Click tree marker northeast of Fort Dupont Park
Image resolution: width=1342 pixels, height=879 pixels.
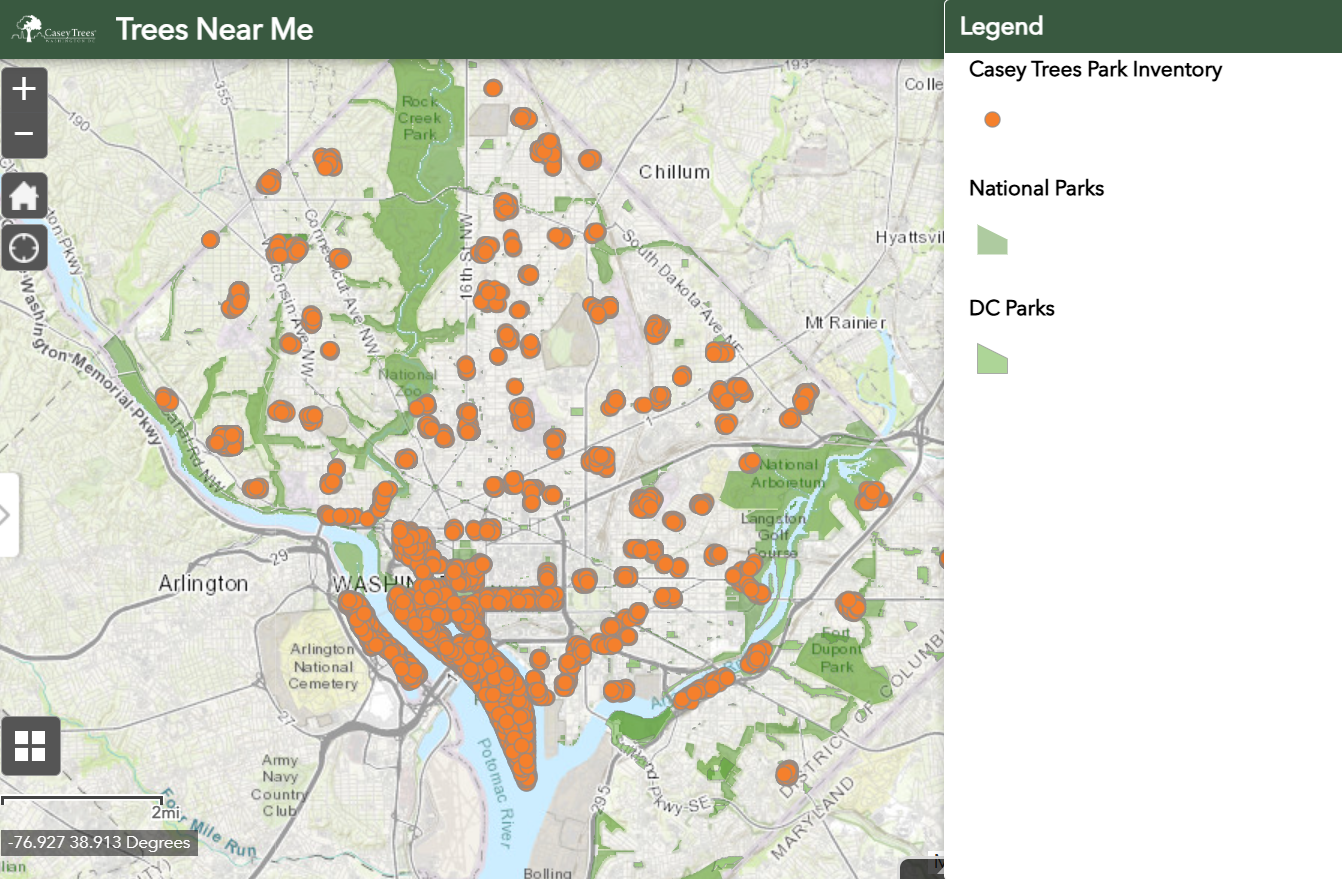[850, 605]
